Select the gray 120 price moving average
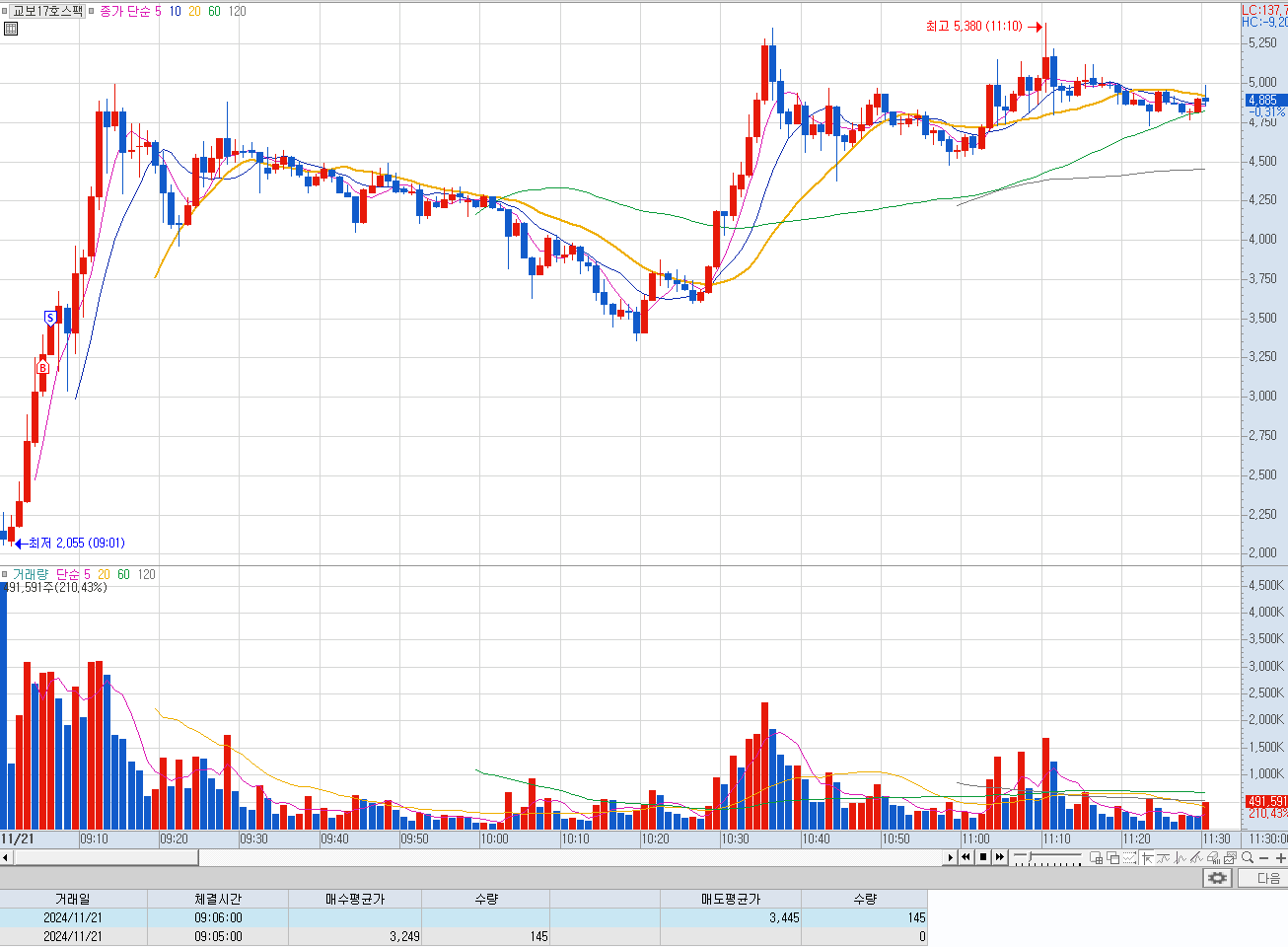1288x947 pixels. tap(237, 11)
